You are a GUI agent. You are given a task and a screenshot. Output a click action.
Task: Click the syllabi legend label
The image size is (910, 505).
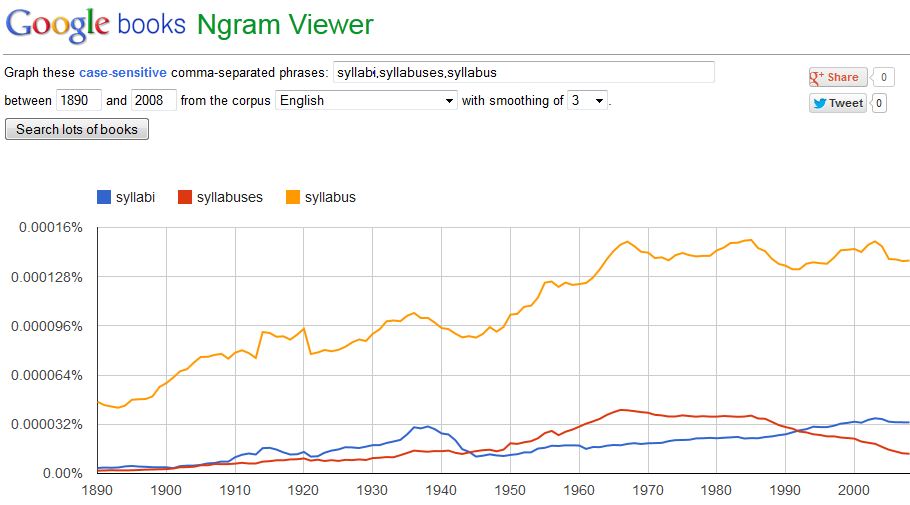pyautogui.click(x=136, y=197)
